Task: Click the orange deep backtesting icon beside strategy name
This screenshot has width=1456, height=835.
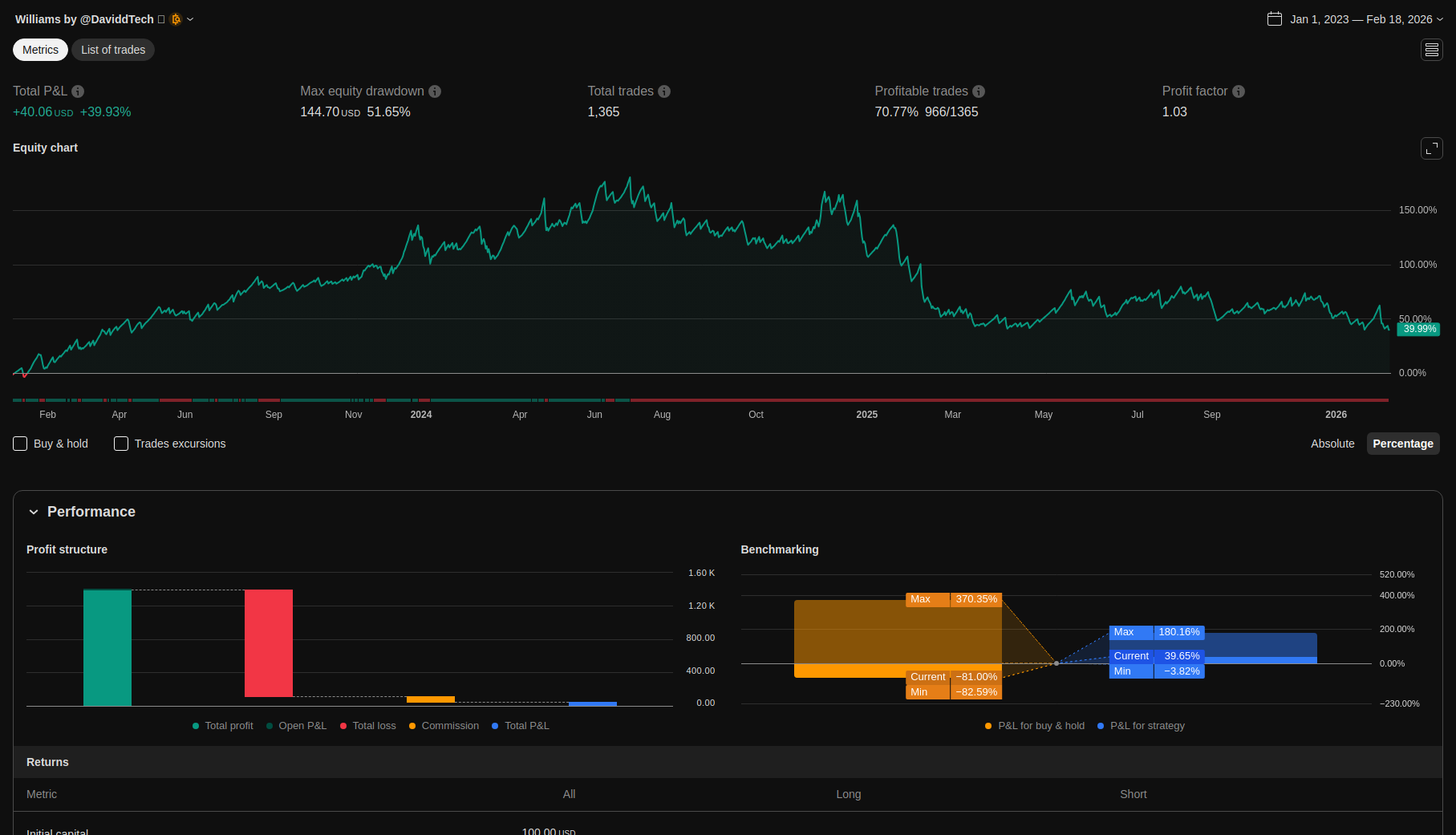Action: tap(176, 19)
